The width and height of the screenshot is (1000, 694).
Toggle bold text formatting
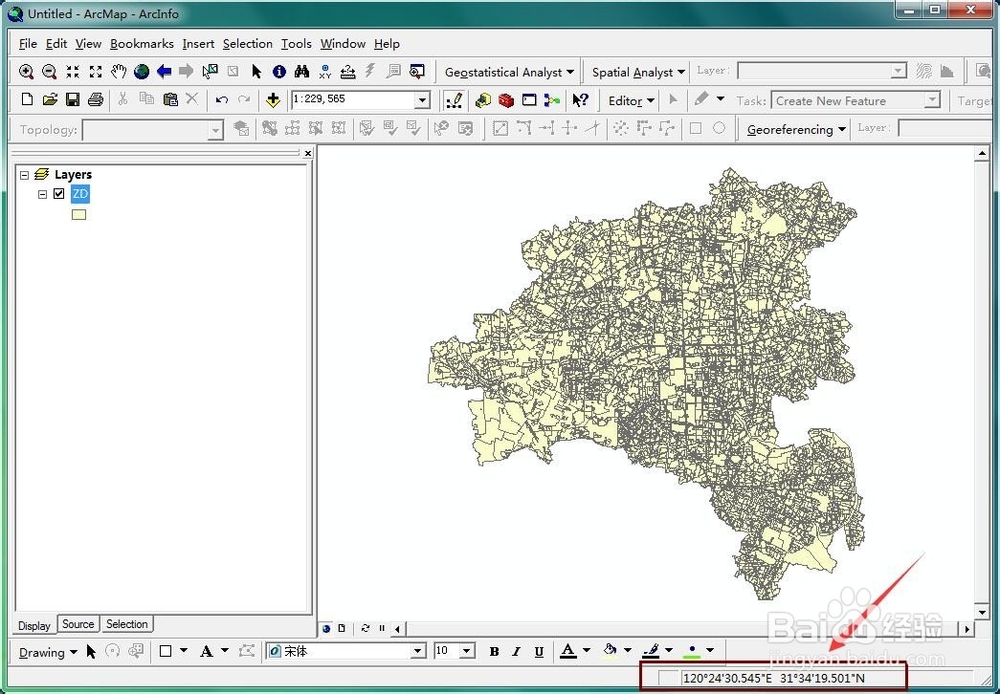pyautogui.click(x=494, y=651)
